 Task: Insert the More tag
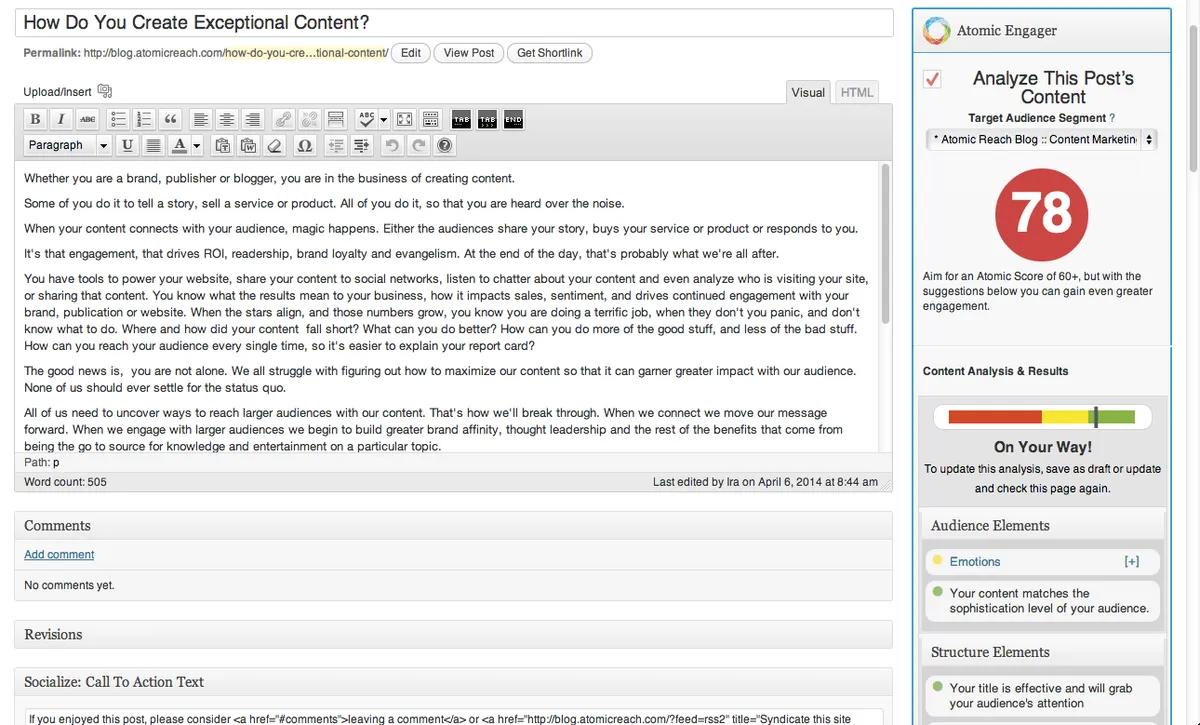pos(336,119)
